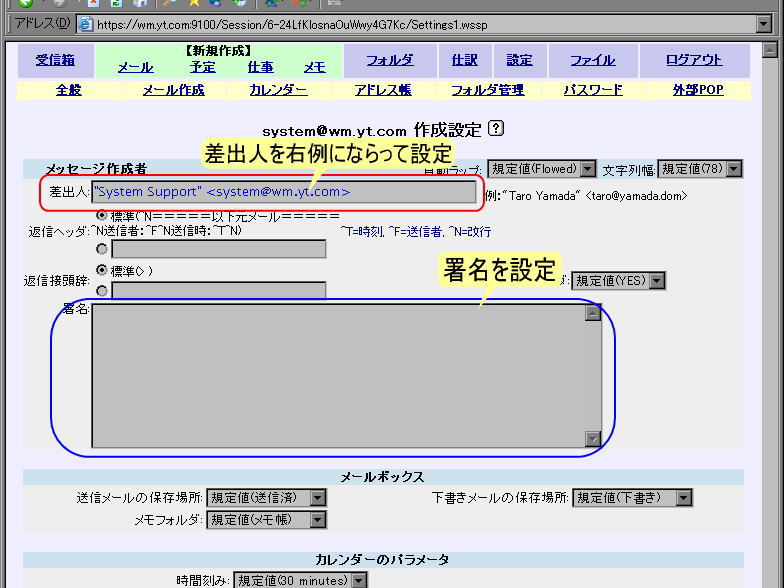Go to the アドレス帳 settings tab

tap(382, 90)
